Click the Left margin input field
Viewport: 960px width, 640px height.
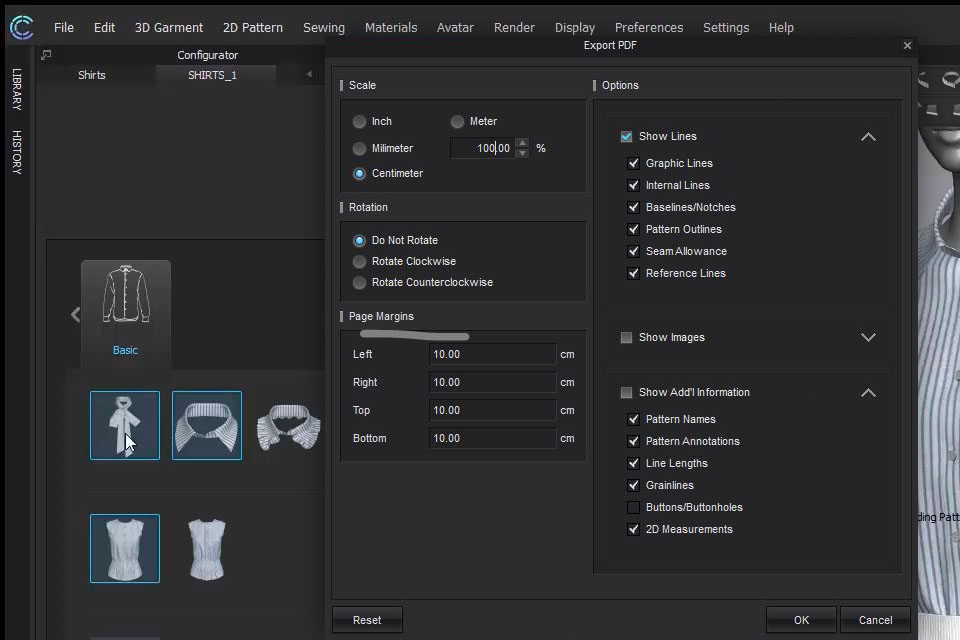492,354
